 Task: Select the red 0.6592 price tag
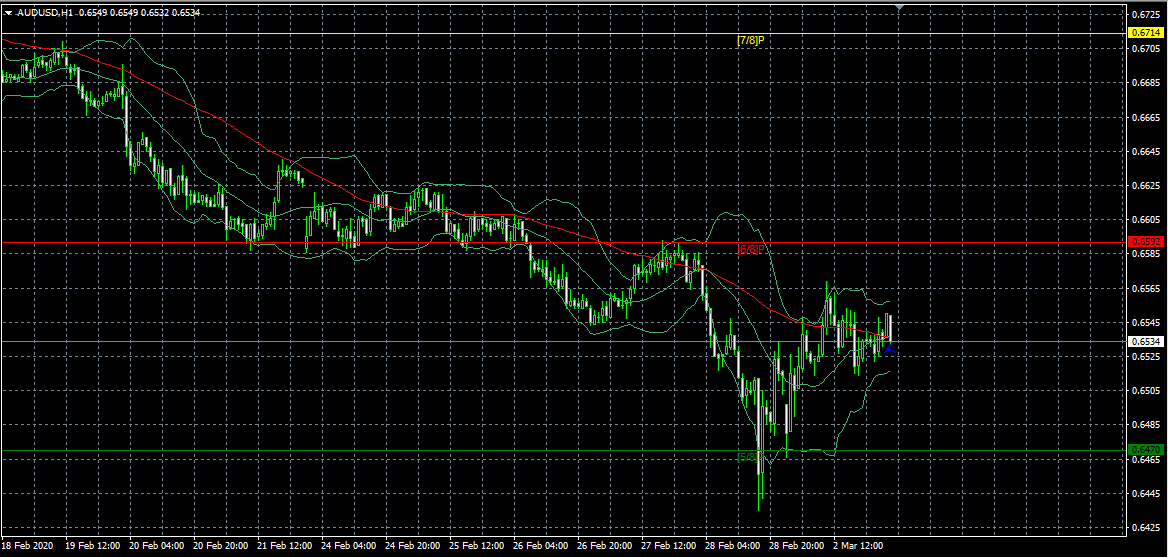[x=1146, y=242]
